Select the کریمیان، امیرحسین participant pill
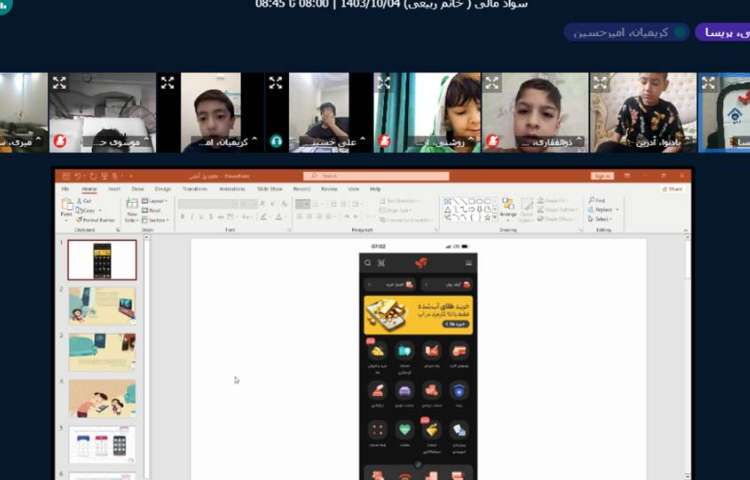Viewport: 750px width, 480px height. [x=627, y=33]
